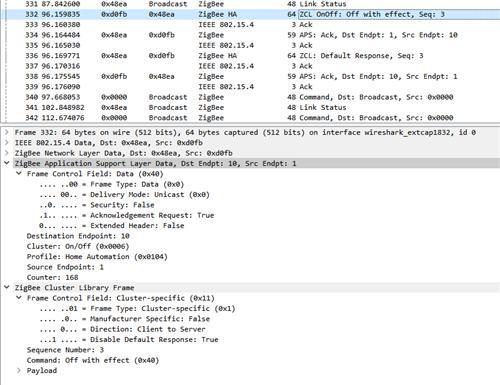Click destination 0xd0fb cell in packet 334
Viewport: 500px width, 385px height.
coord(162,35)
